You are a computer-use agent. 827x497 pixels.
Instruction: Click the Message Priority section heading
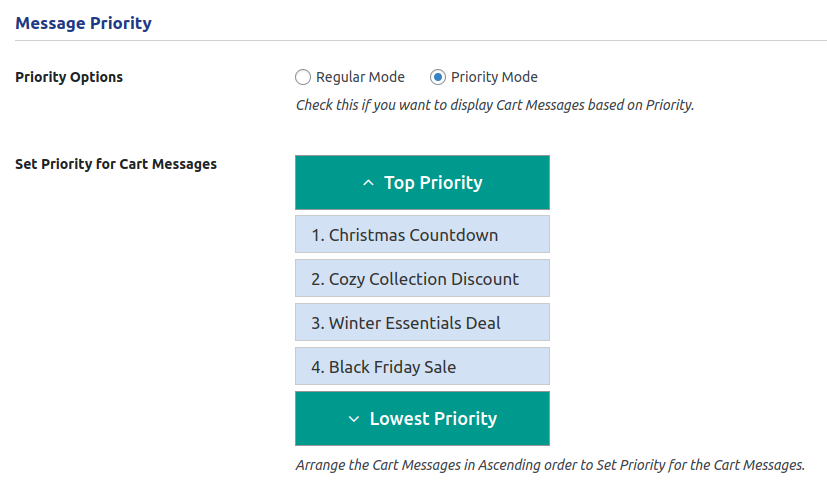click(83, 23)
